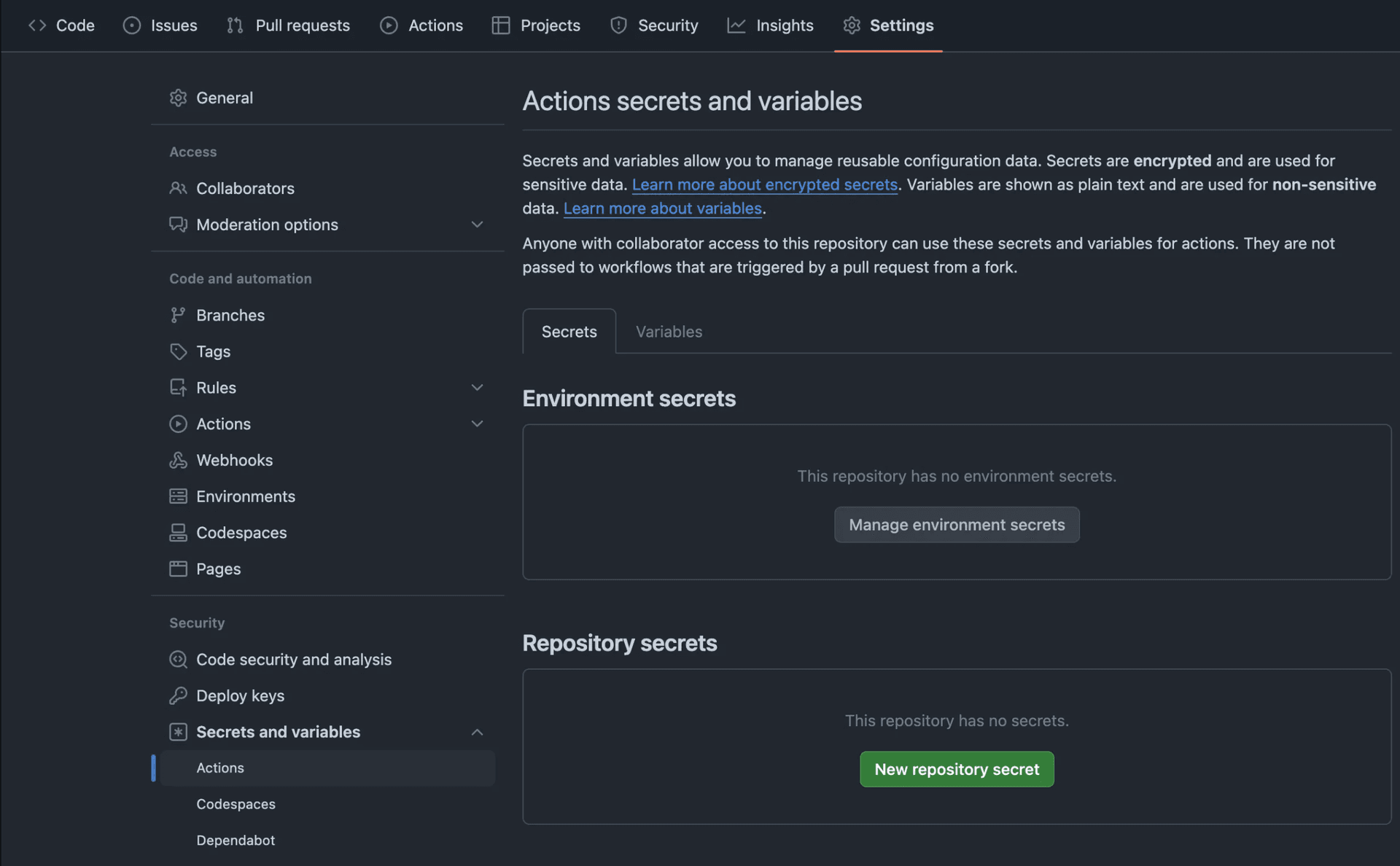Expand the Actions sidebar chevron
Viewport: 1400px width, 866px height.
[x=477, y=424]
